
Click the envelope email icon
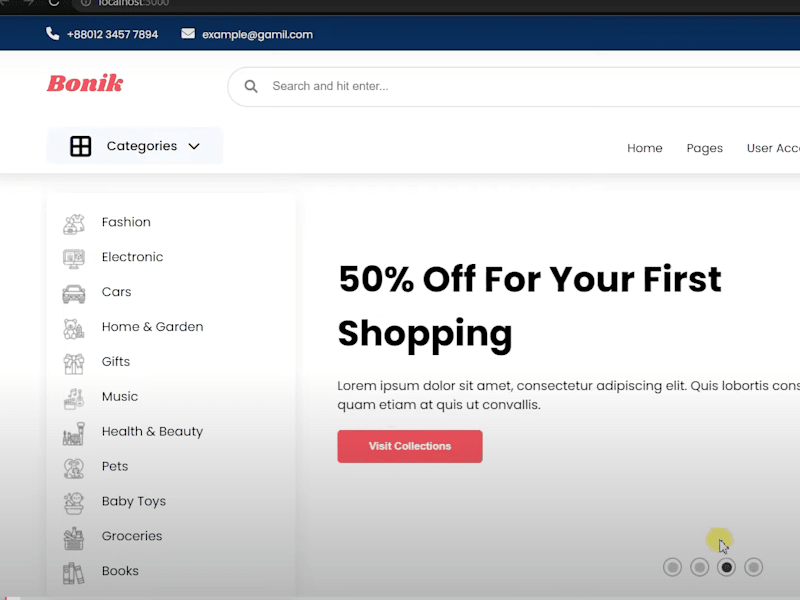pos(188,34)
